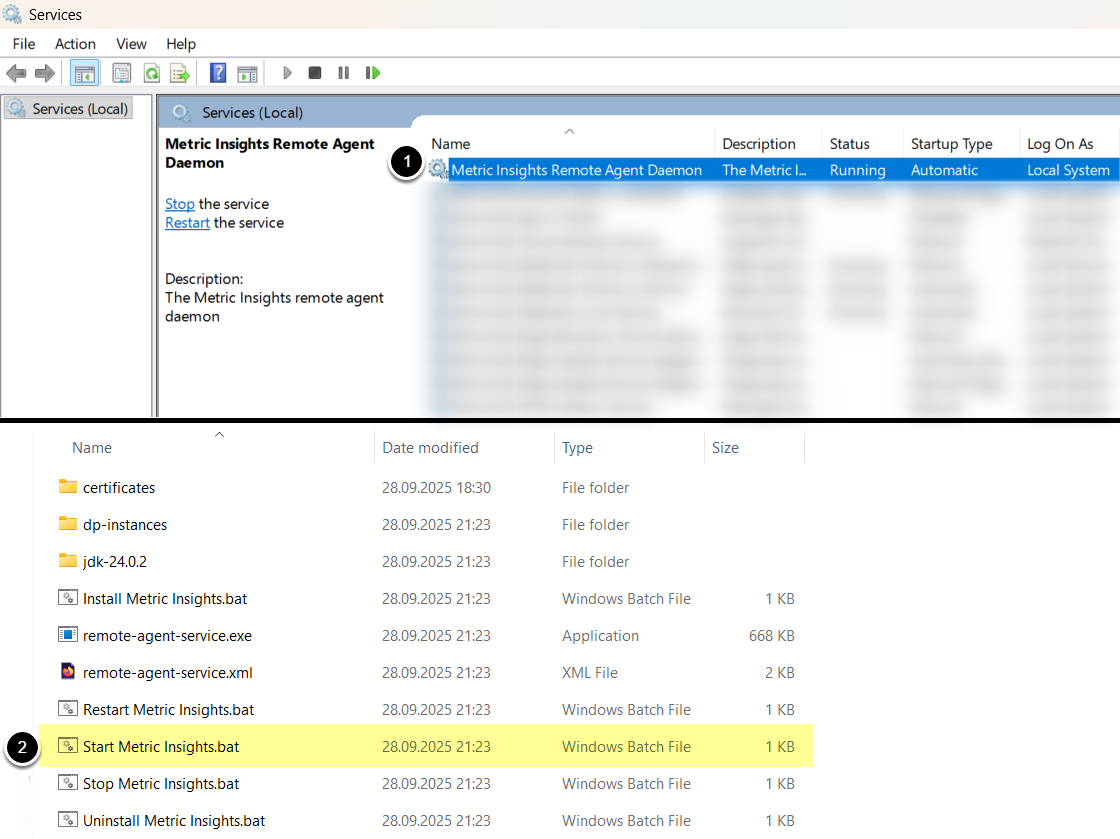1120x839 pixels.
Task: Select the dp-instances folder
Action: coord(125,525)
